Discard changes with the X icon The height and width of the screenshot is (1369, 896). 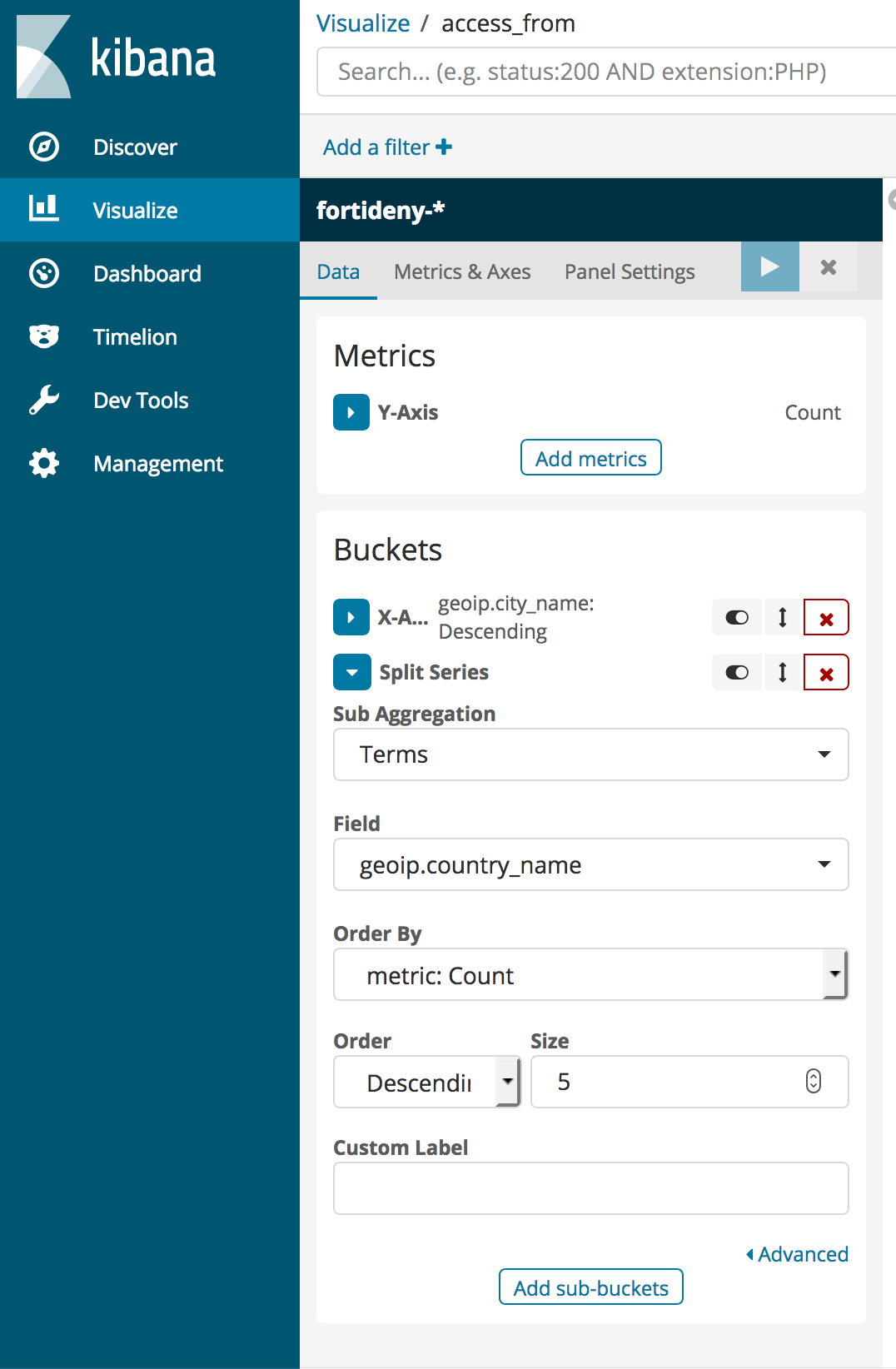(x=829, y=267)
